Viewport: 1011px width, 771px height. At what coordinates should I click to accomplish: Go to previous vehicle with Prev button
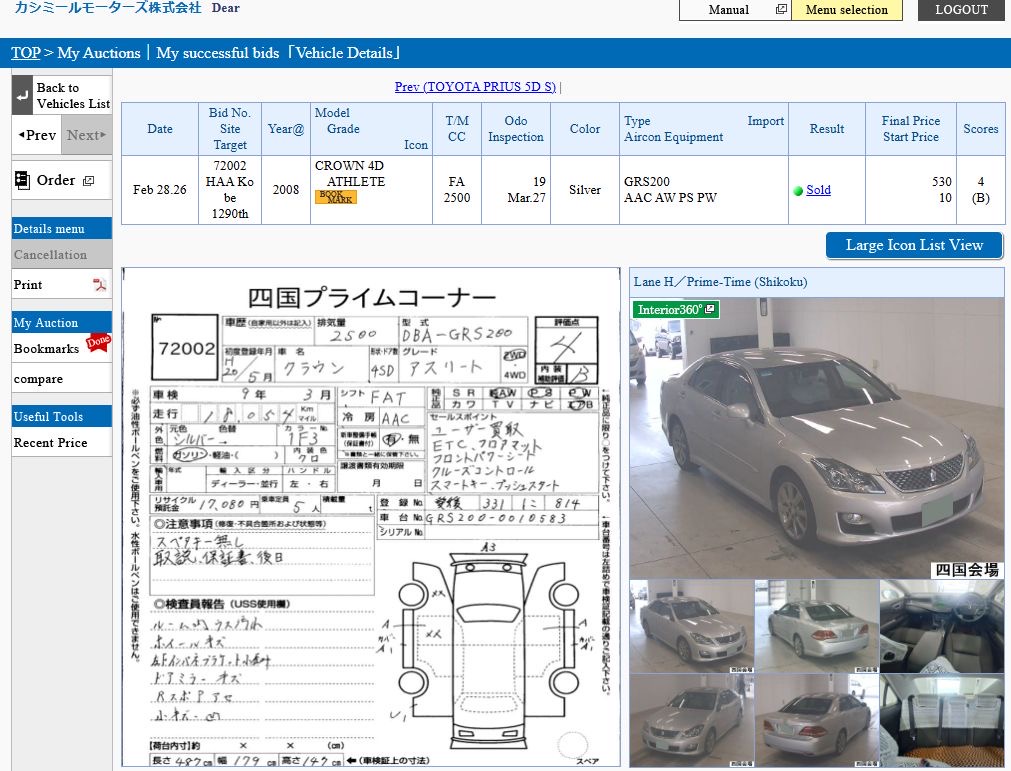[36, 135]
